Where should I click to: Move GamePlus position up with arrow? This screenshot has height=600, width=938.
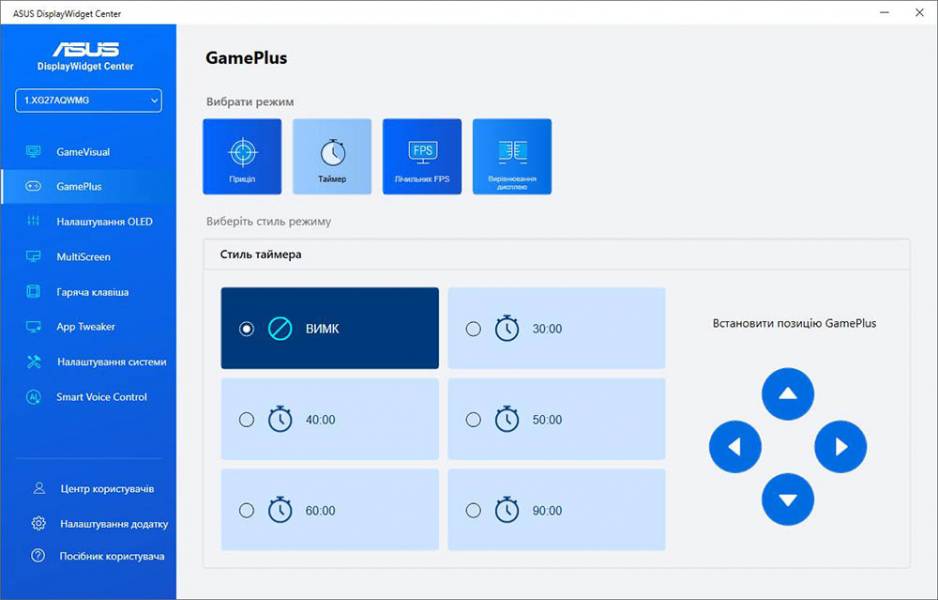tap(788, 394)
